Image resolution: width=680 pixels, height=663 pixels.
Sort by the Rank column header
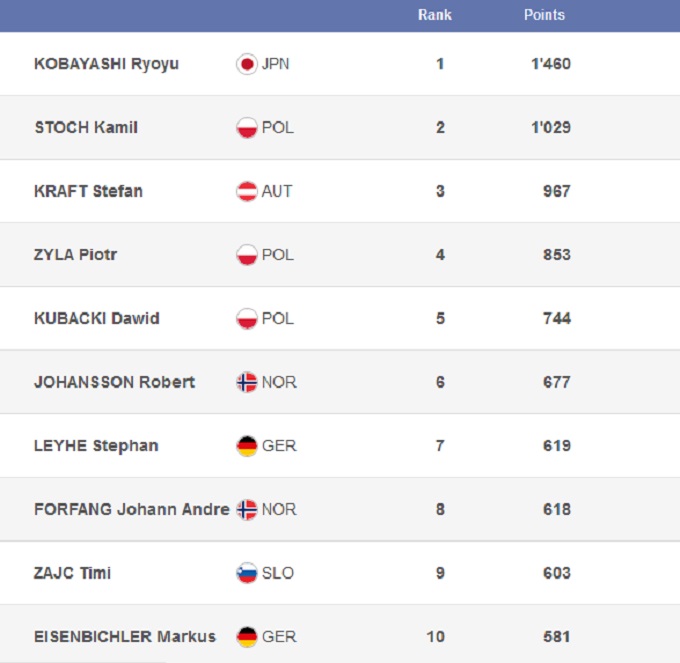click(435, 15)
